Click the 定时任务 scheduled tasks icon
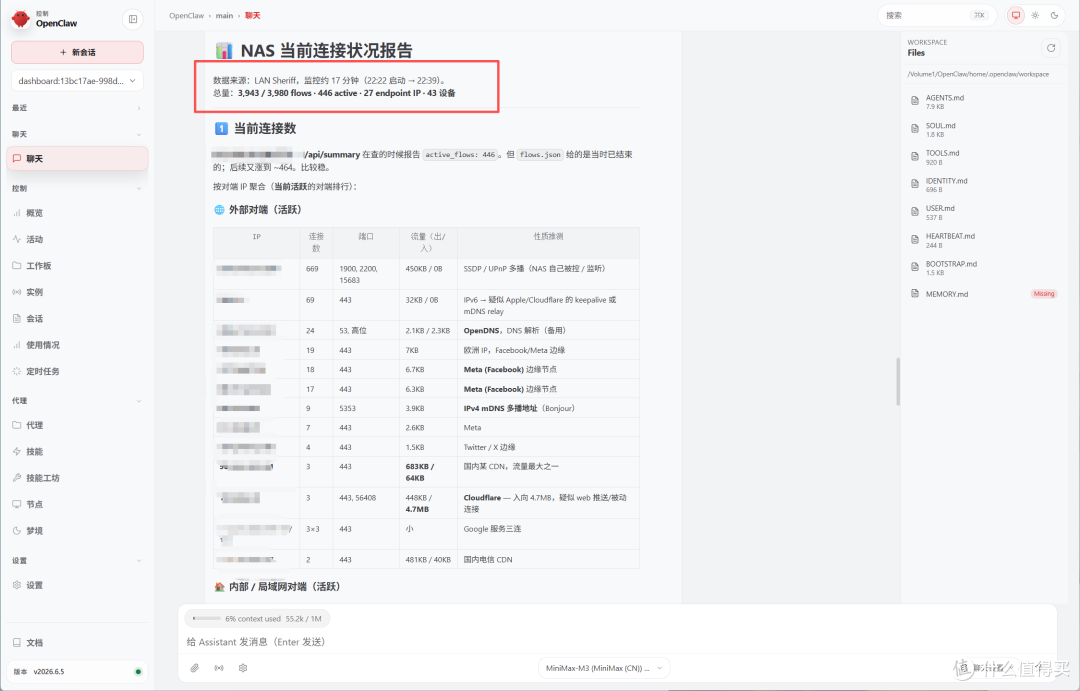This screenshot has width=1080, height=691. click(17, 371)
